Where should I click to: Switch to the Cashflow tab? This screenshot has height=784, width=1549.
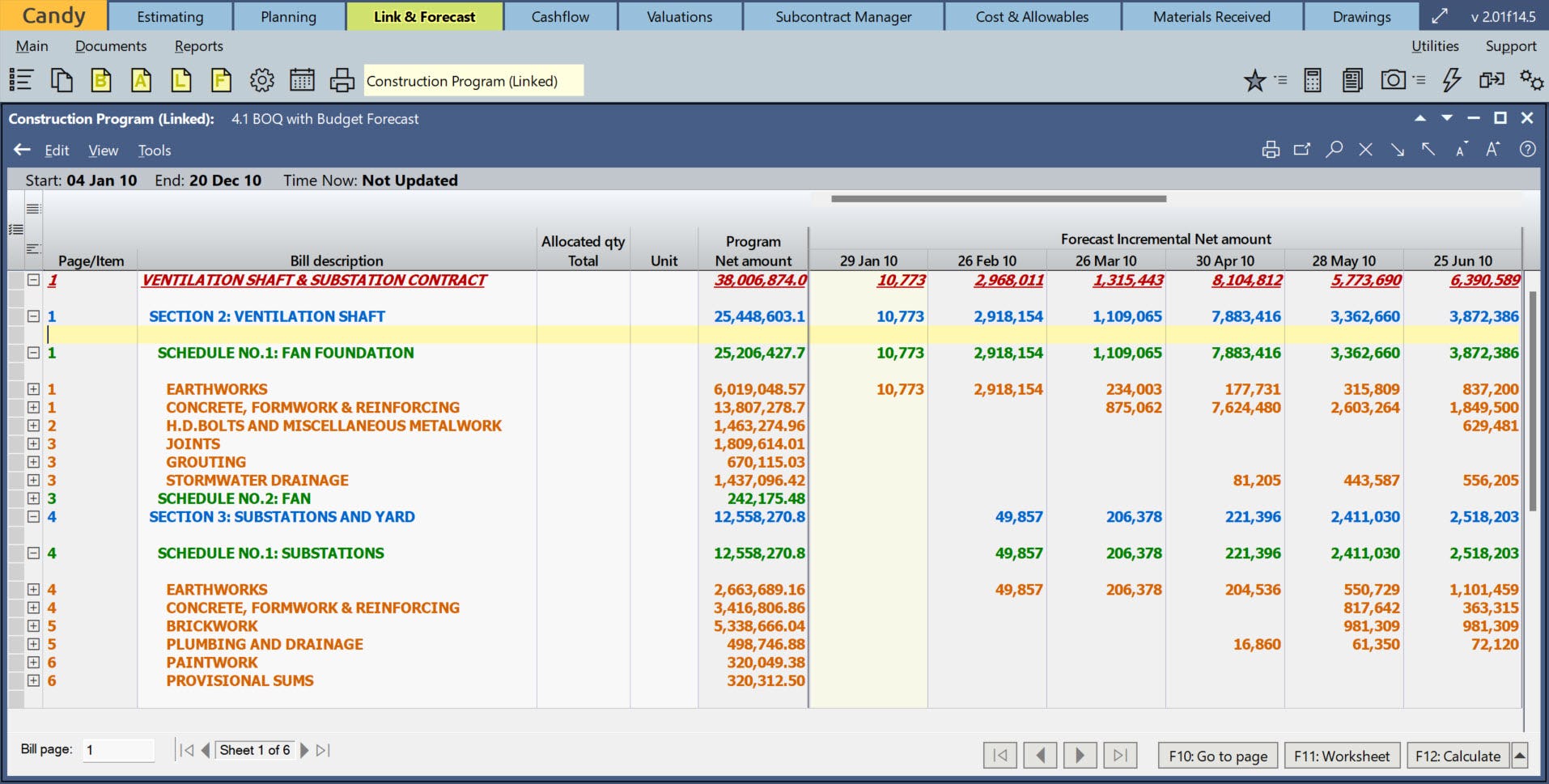click(x=560, y=16)
